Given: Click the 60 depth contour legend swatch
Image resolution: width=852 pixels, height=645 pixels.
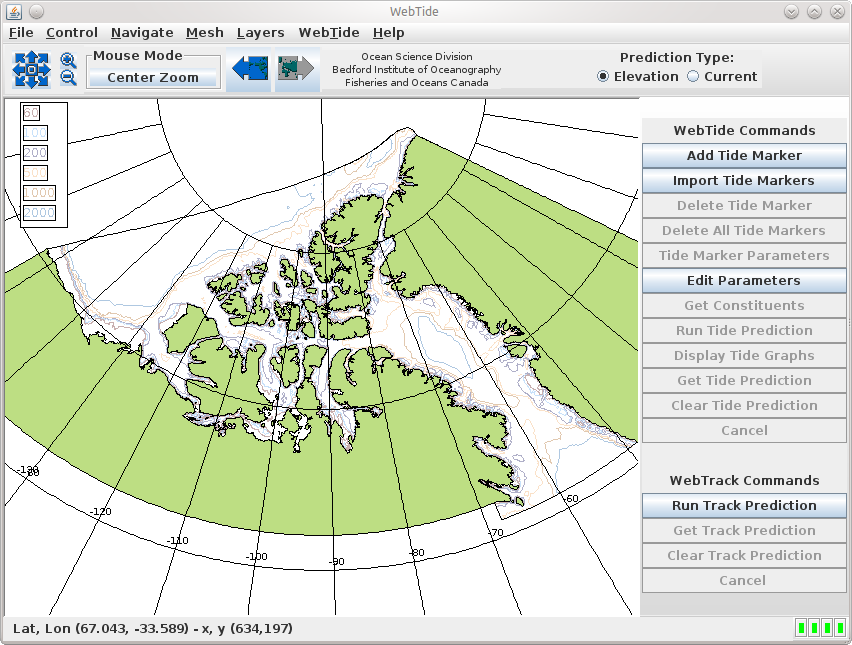Looking at the screenshot, I should click(31, 113).
